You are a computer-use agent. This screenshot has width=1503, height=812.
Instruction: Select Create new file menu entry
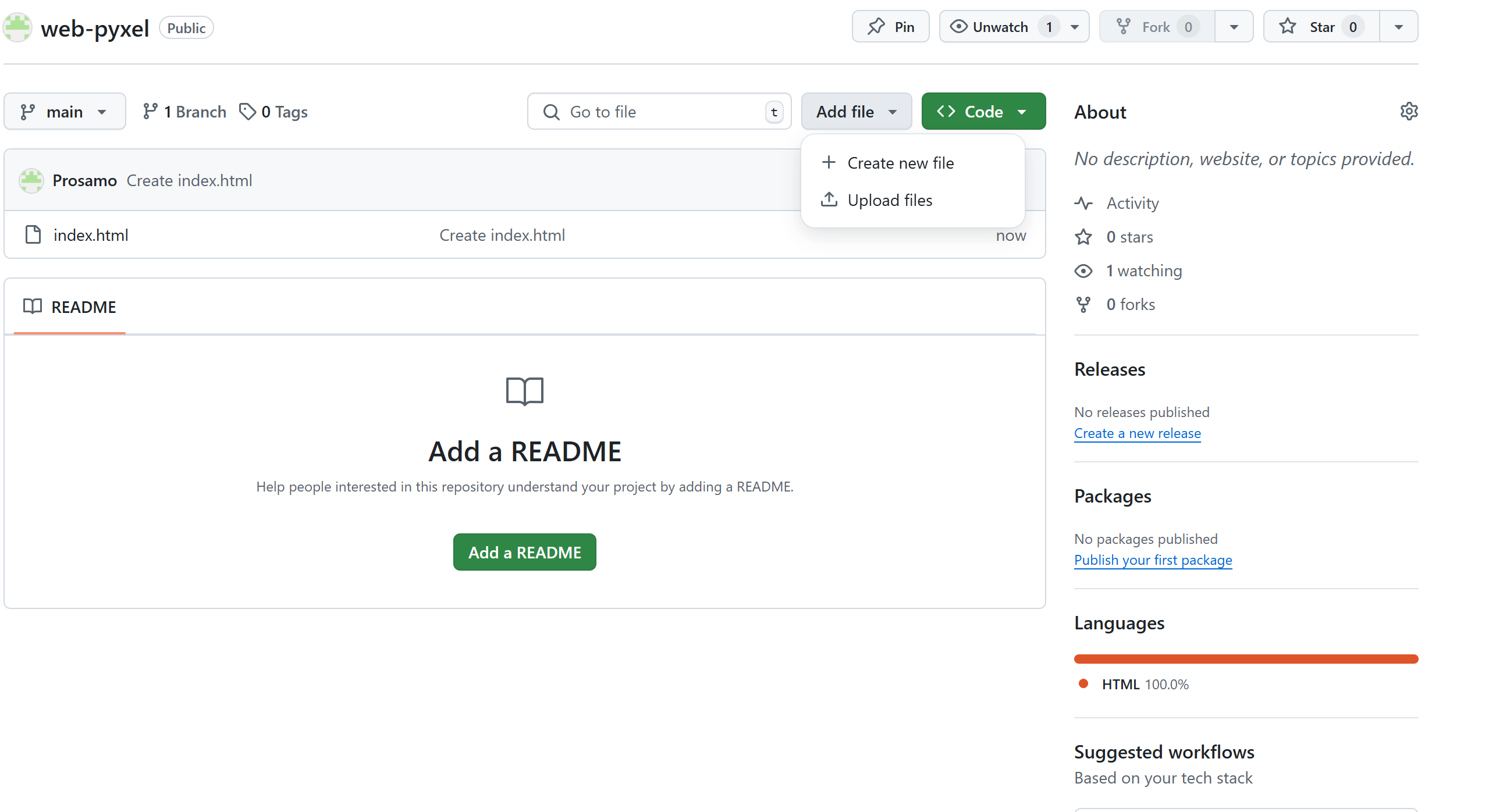click(900, 163)
